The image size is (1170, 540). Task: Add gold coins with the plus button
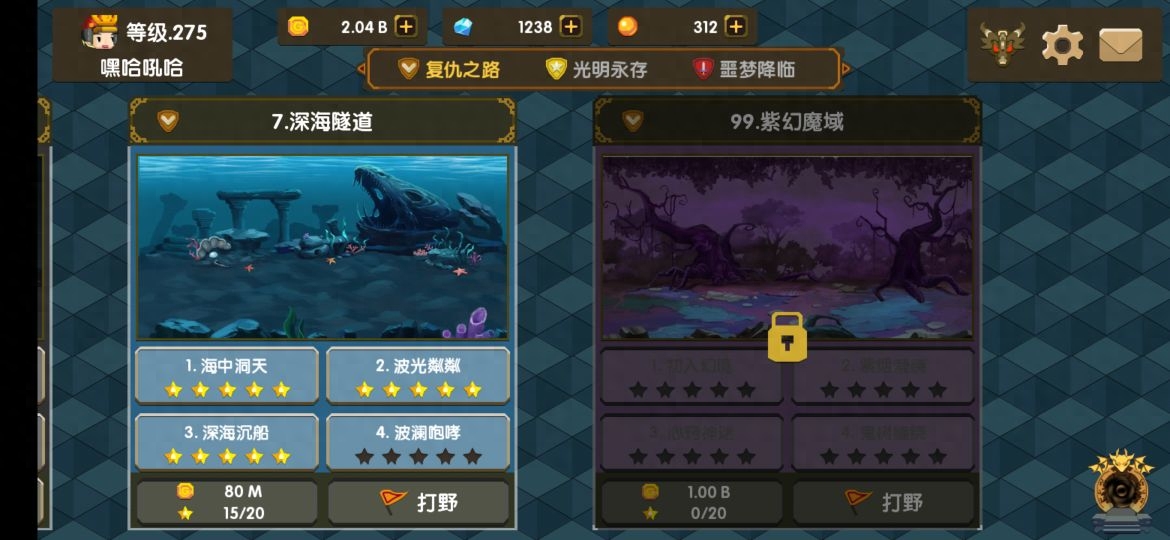point(405,27)
